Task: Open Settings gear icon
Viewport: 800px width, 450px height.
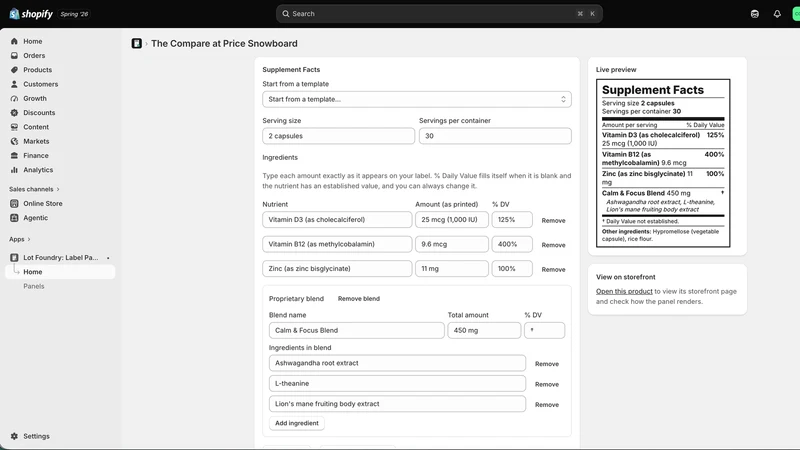Action: pos(14,436)
